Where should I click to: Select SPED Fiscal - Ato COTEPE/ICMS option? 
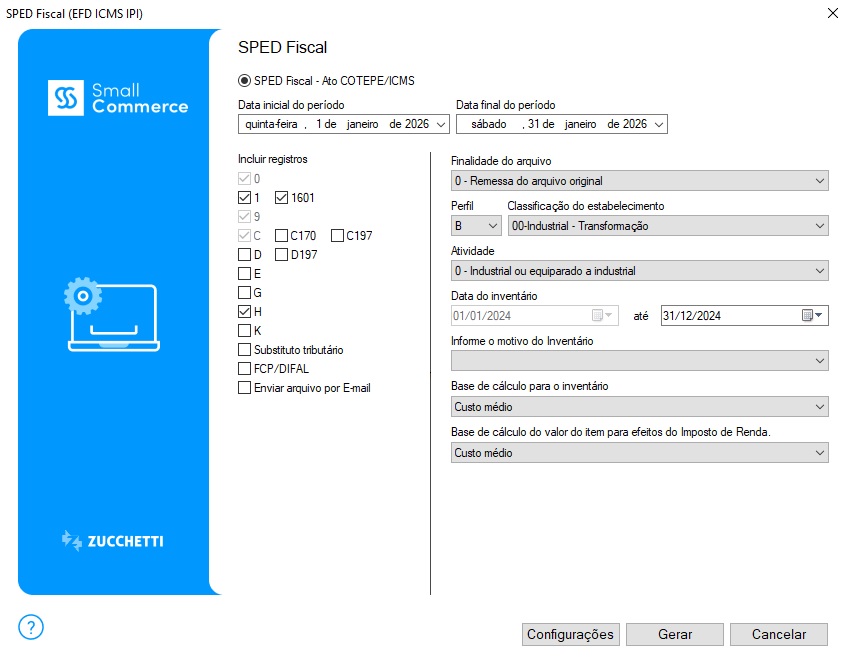pyautogui.click(x=244, y=80)
